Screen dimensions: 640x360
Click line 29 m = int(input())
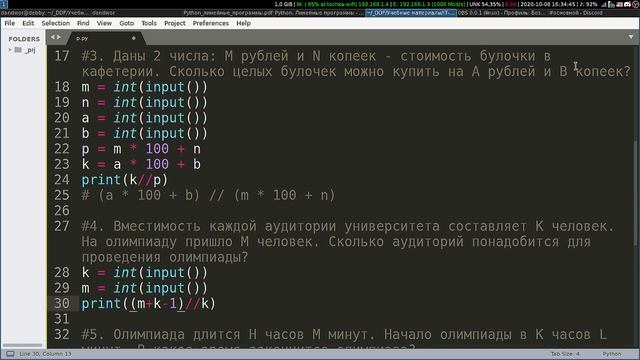pos(144,288)
